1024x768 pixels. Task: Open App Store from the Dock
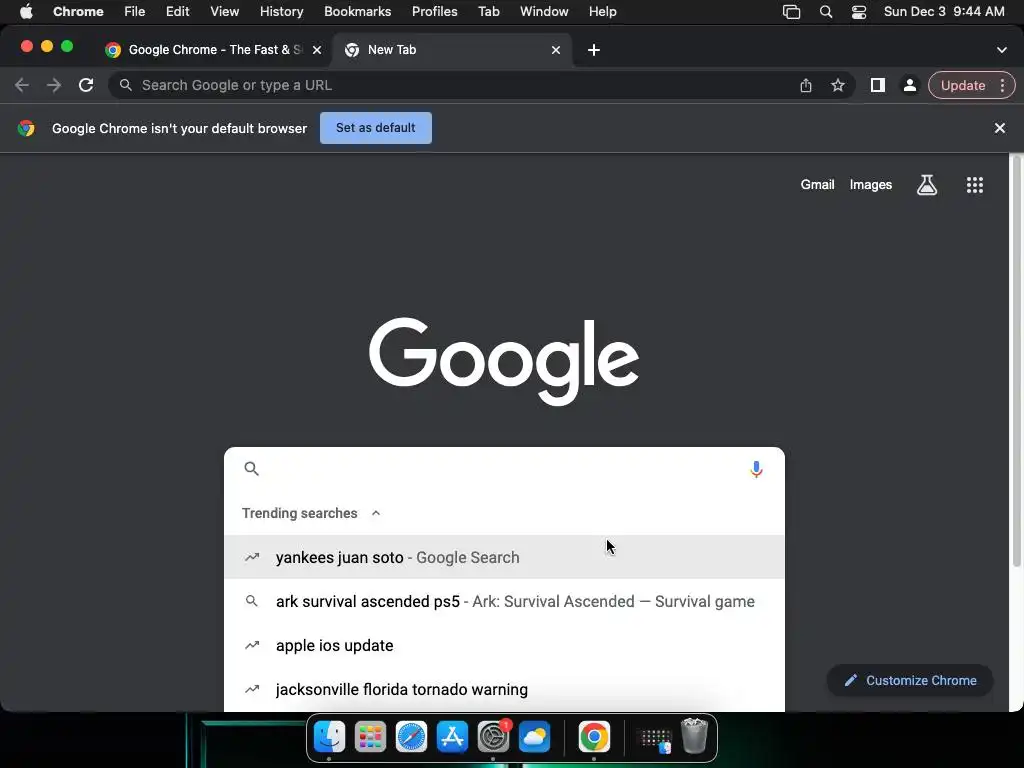[x=453, y=737]
